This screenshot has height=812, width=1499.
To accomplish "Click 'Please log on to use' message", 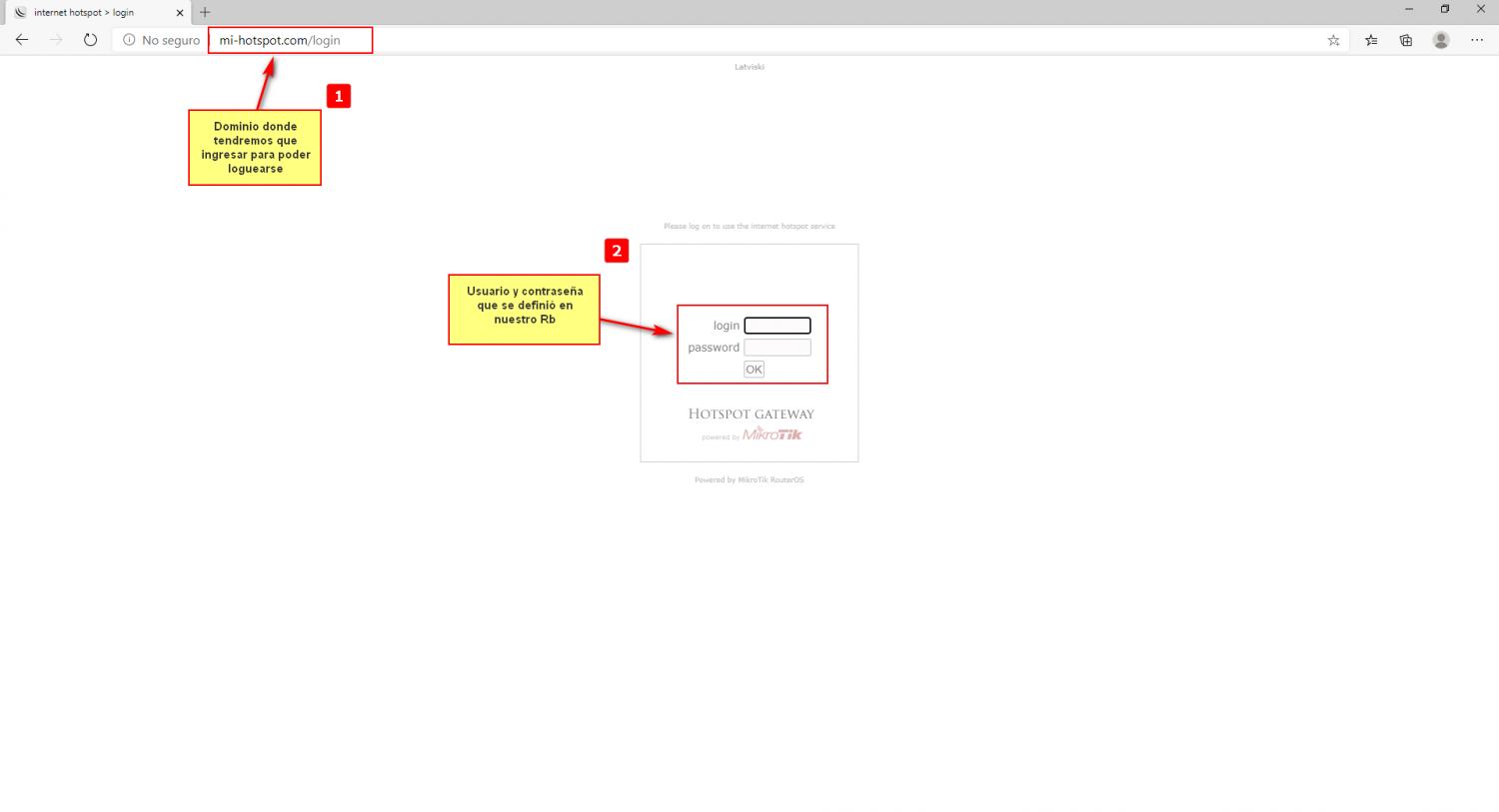I will coord(749,227).
